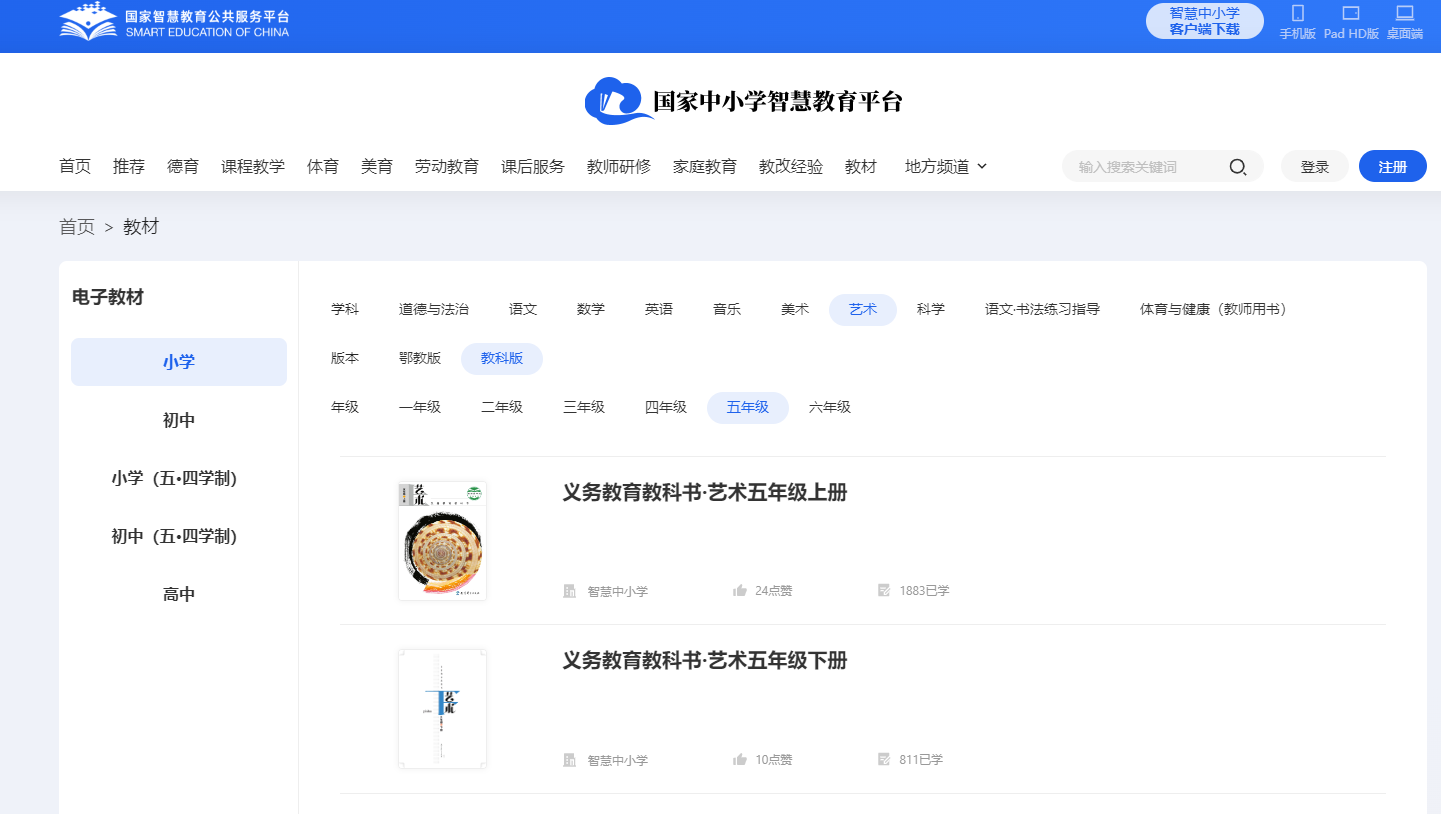Click the search magnifier icon

pyautogui.click(x=1238, y=166)
